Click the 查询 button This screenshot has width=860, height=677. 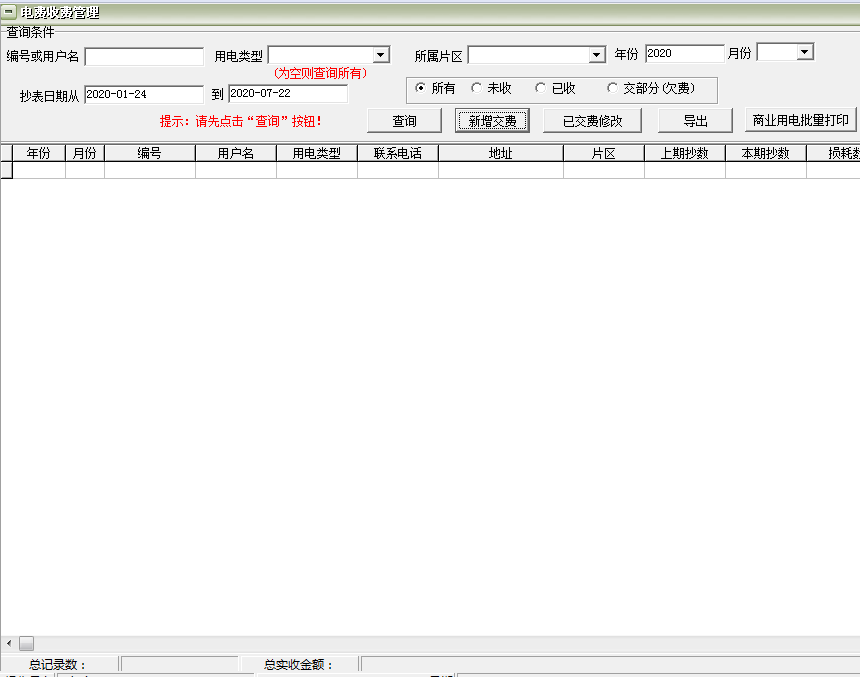[x=404, y=121]
